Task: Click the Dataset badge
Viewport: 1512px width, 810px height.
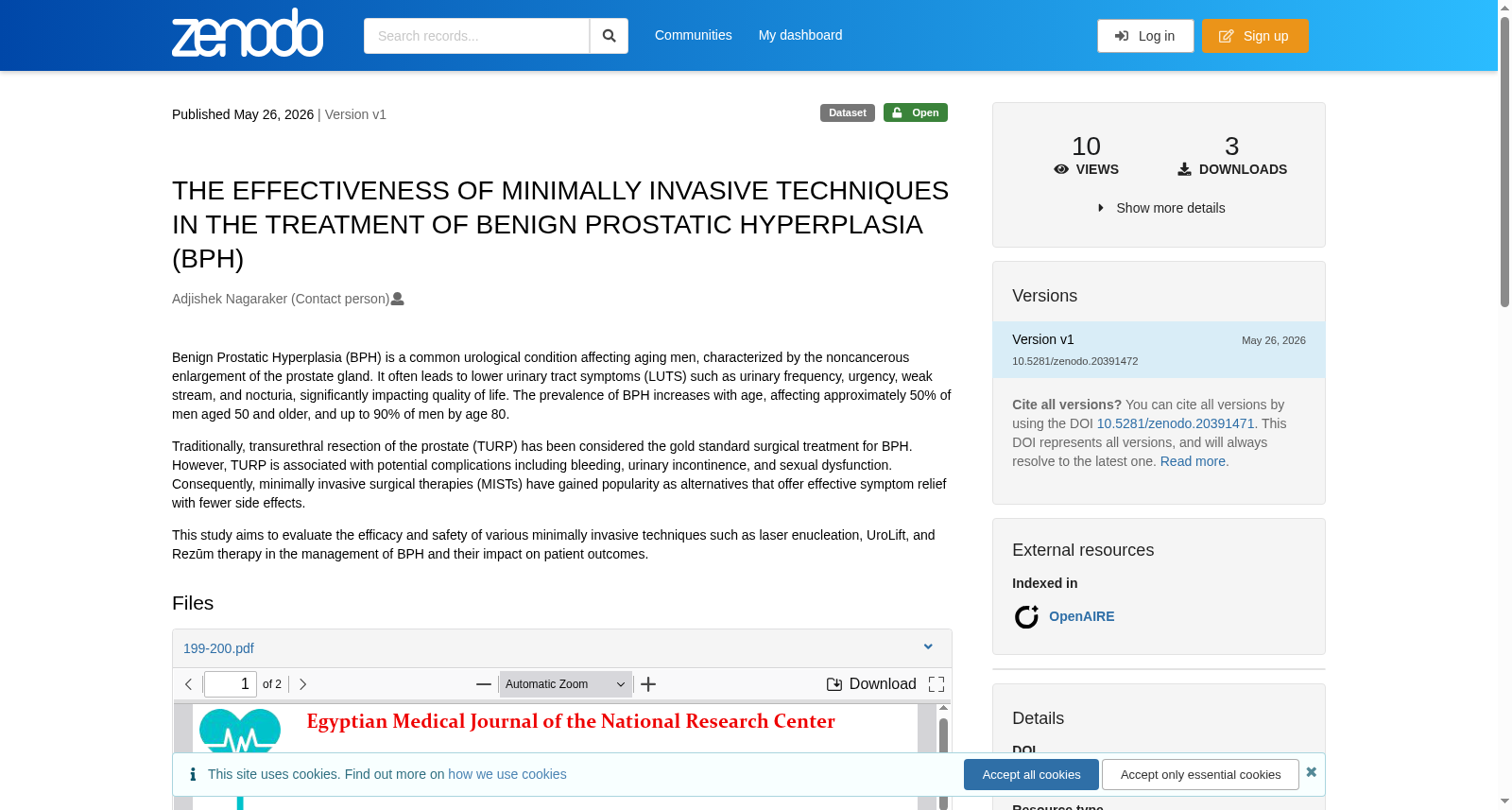Action: pos(848,112)
